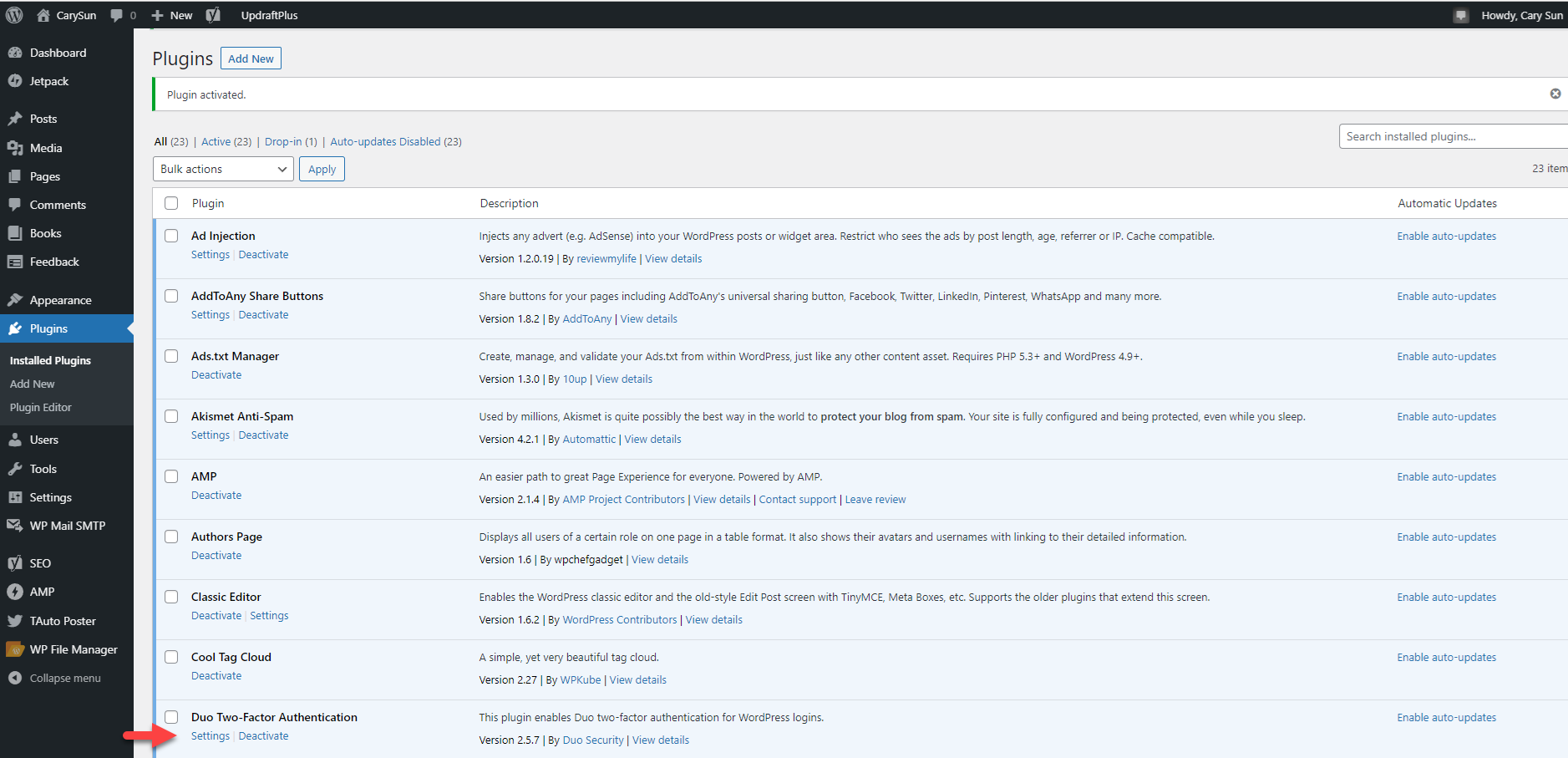Sort by the Plugin column header
The height and width of the screenshot is (758, 1568).
pyautogui.click(x=208, y=203)
